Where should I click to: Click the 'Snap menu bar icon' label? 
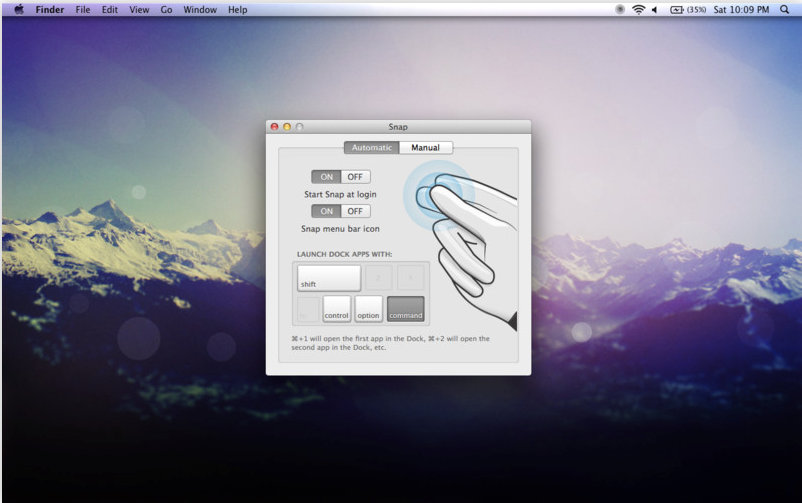point(340,229)
